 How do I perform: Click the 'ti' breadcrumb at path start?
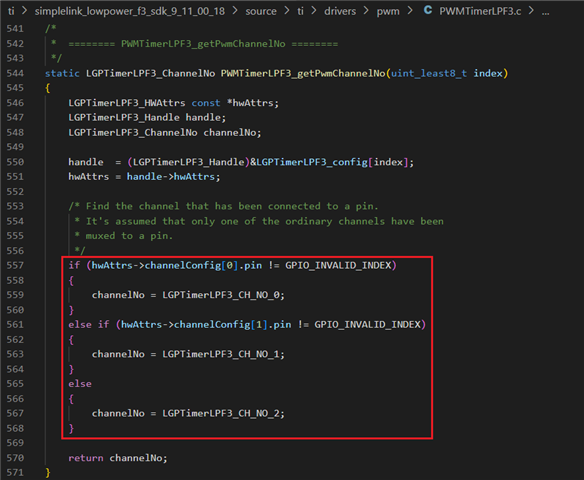pyautogui.click(x=11, y=11)
